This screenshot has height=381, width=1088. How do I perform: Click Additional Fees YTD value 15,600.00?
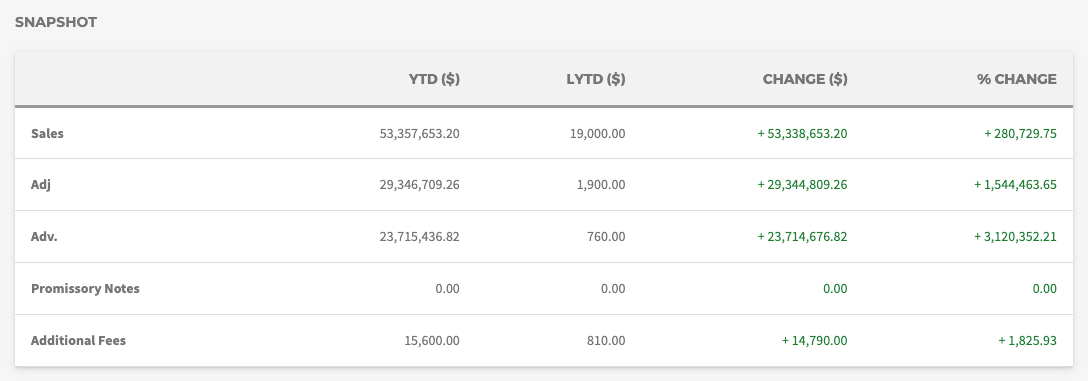pyautogui.click(x=432, y=341)
